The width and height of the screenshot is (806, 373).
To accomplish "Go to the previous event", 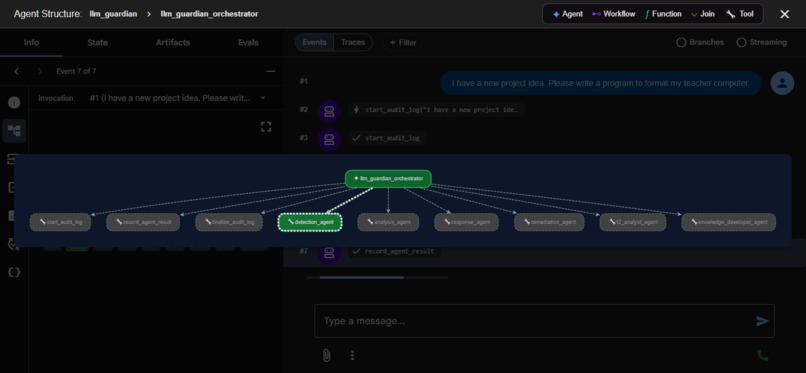I will 16,71.
